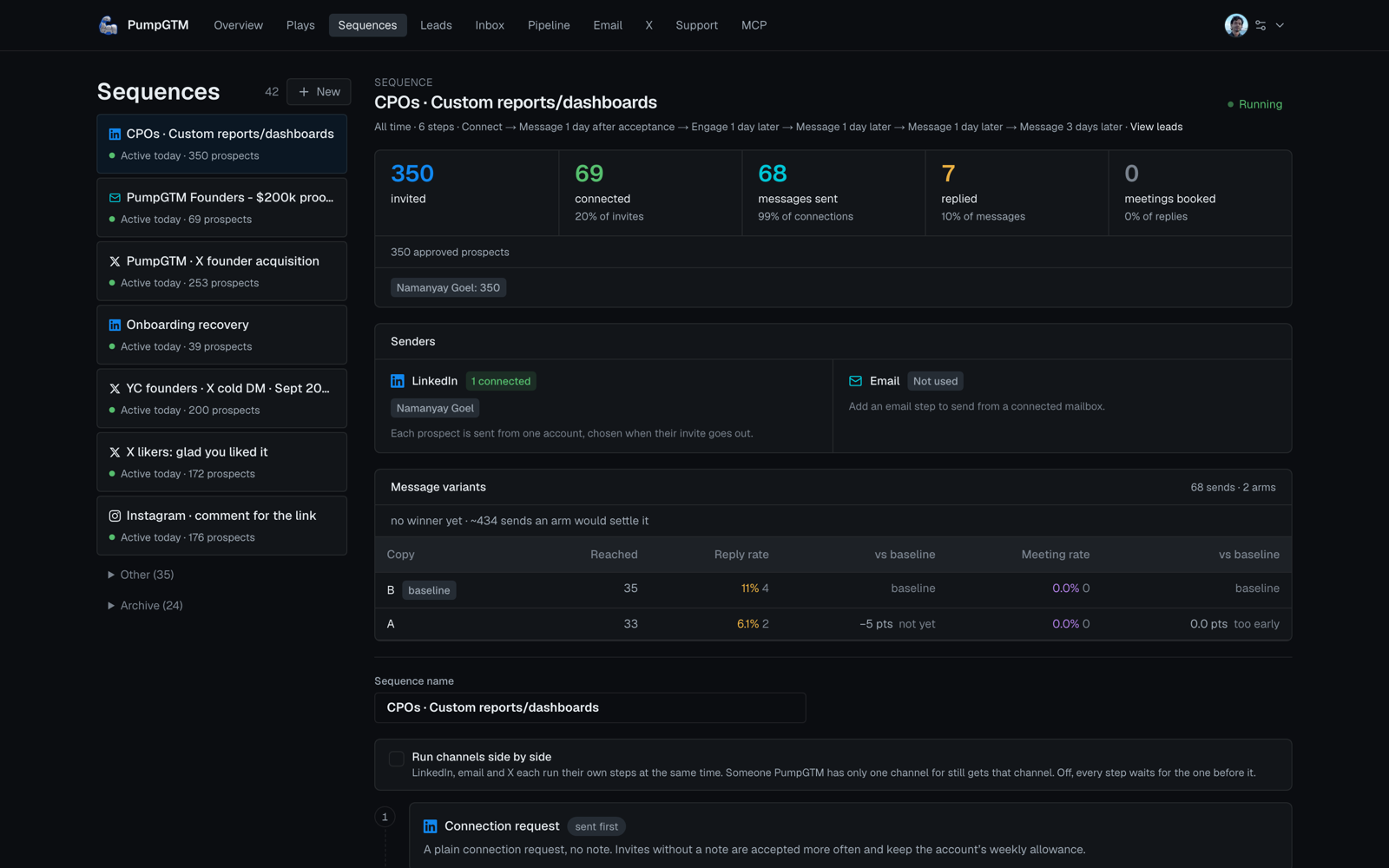
Task: Open the user profile avatar
Action: tap(1236, 25)
